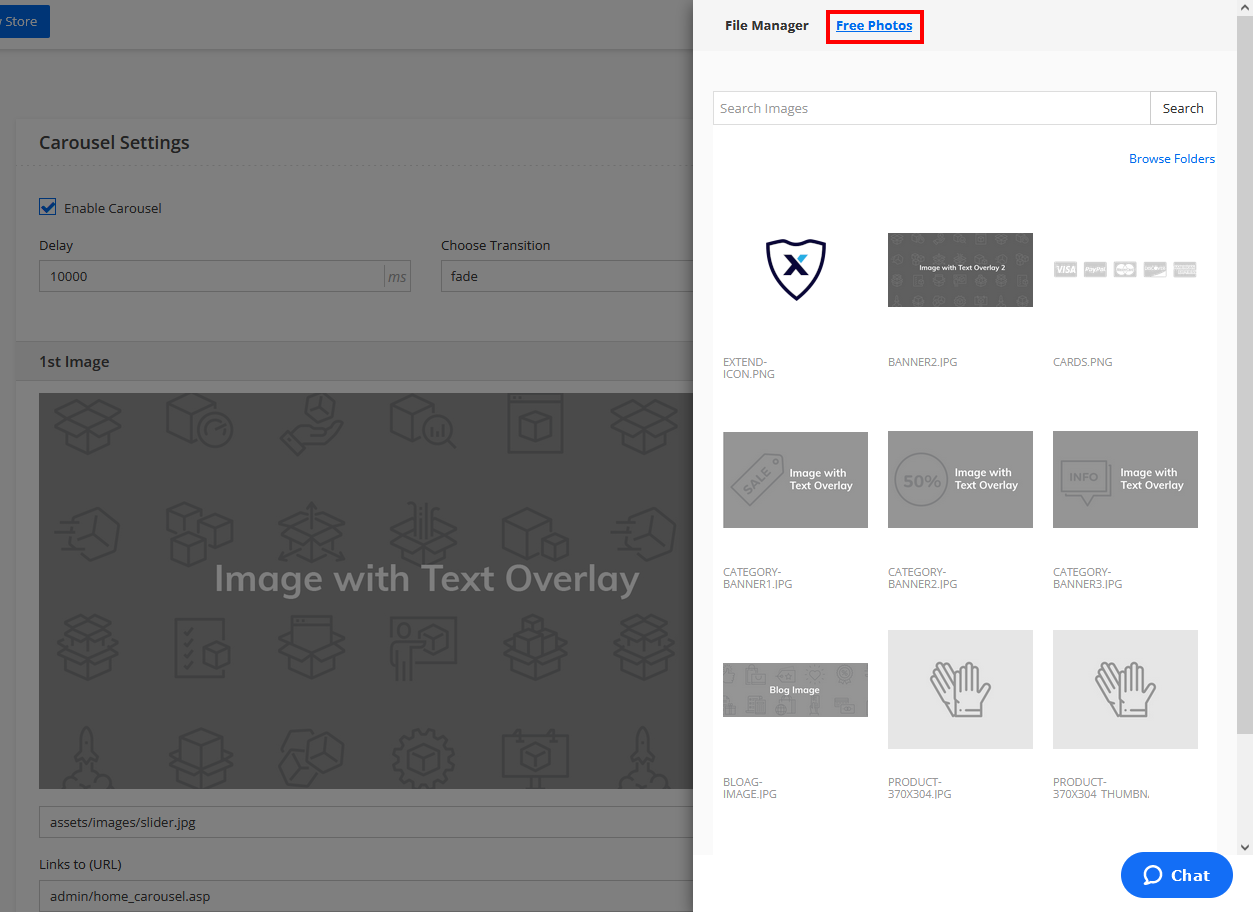Click the file panel scroll down arrow
This screenshot has width=1253, height=912.
pyautogui.click(x=1245, y=847)
